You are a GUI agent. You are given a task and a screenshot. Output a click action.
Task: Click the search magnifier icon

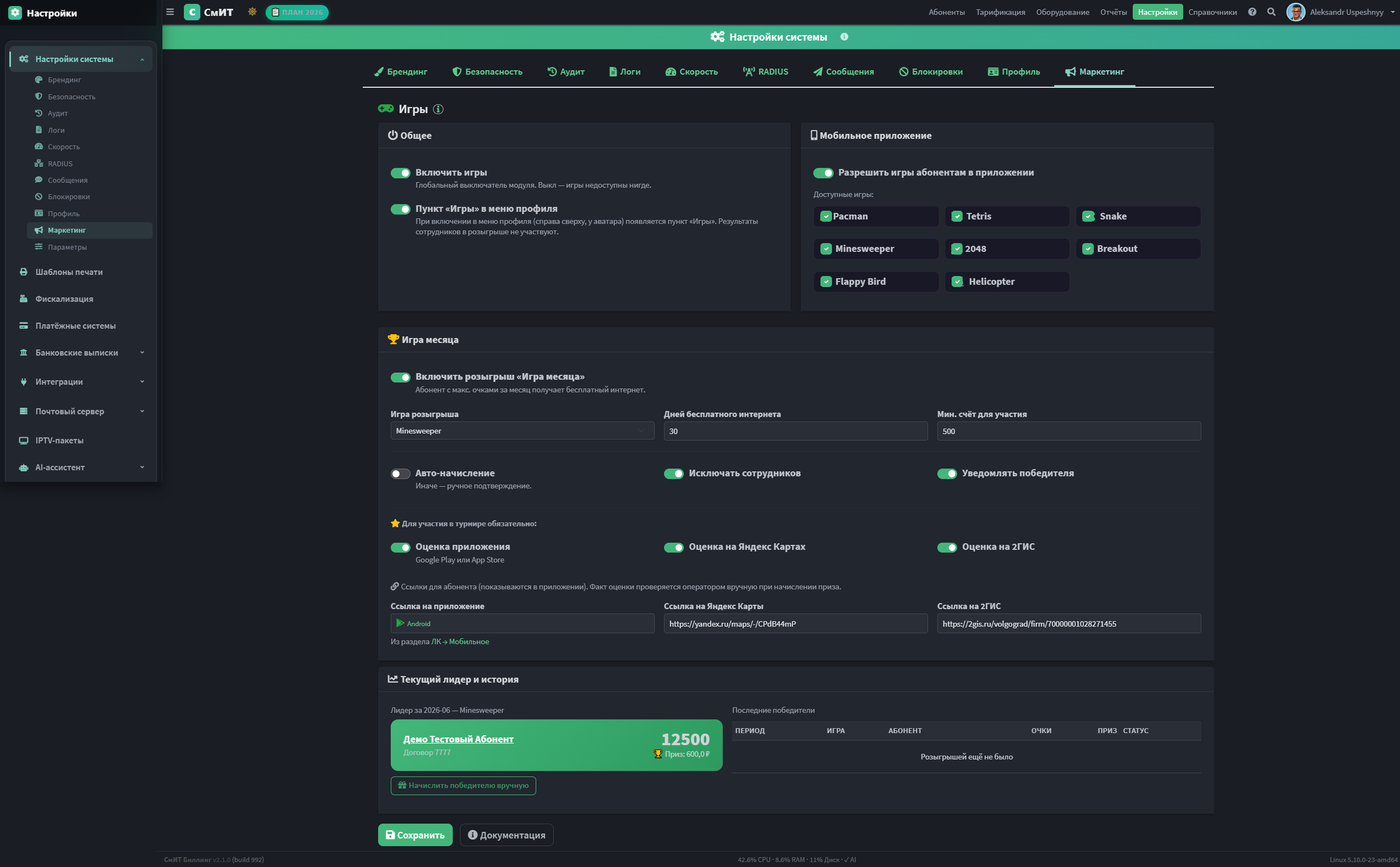pyautogui.click(x=1272, y=12)
